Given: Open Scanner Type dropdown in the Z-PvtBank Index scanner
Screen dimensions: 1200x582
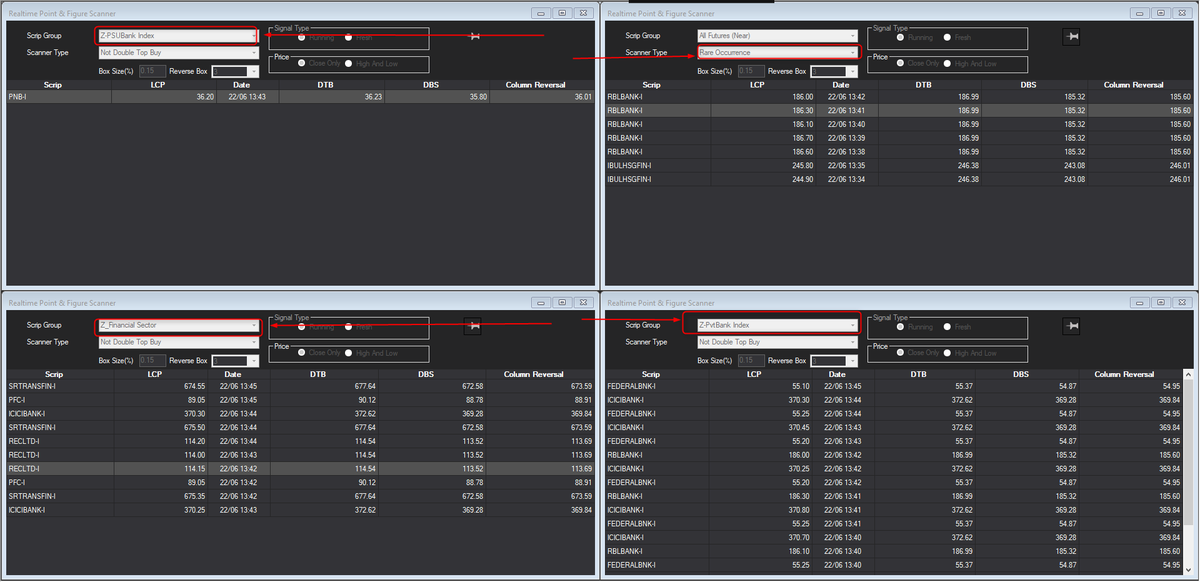Looking at the screenshot, I should [x=777, y=342].
